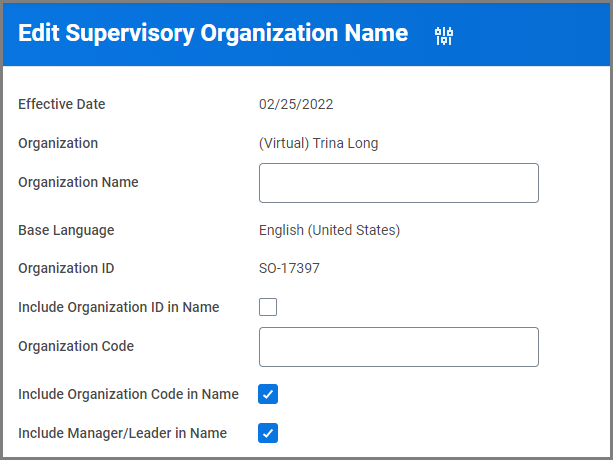
Task: Click the (Virtual) Trina Long value
Action: click(x=319, y=143)
